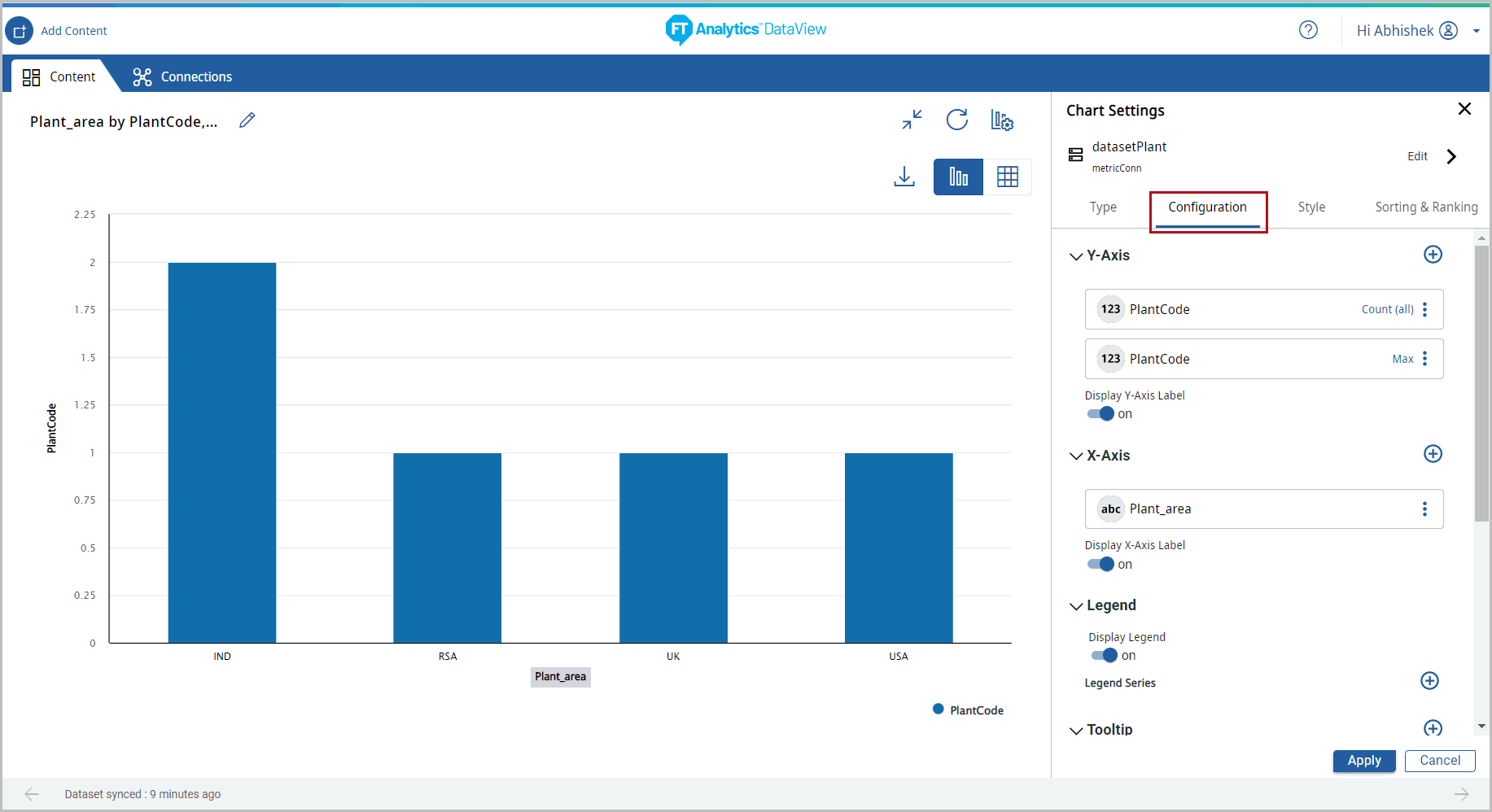Click the PlantCode legend color dot

pyautogui.click(x=939, y=709)
